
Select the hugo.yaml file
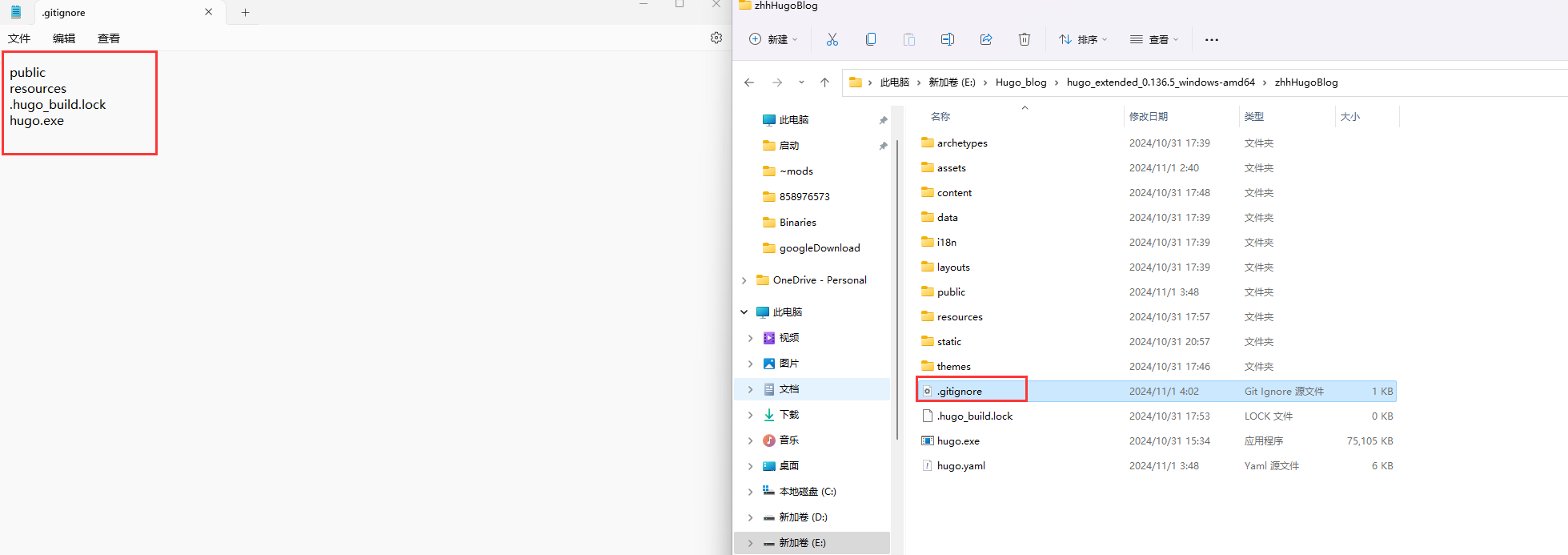(x=960, y=466)
